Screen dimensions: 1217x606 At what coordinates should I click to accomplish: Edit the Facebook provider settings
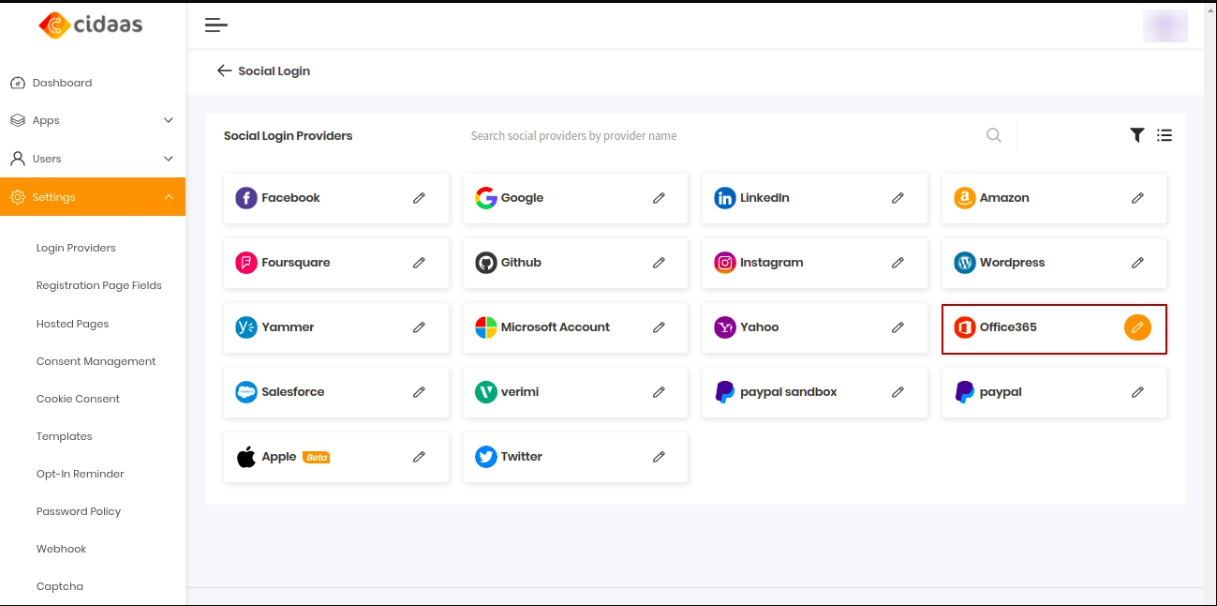pyautogui.click(x=419, y=198)
